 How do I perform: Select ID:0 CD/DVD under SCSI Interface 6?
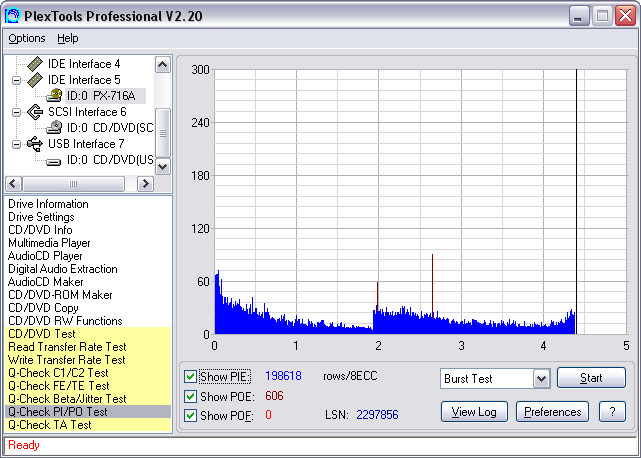click(110, 128)
